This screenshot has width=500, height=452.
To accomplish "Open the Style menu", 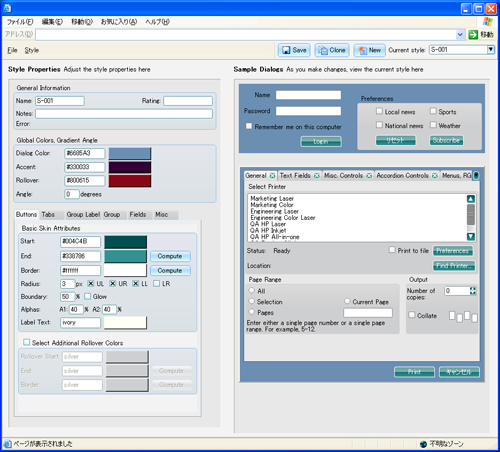I will [x=32, y=50].
